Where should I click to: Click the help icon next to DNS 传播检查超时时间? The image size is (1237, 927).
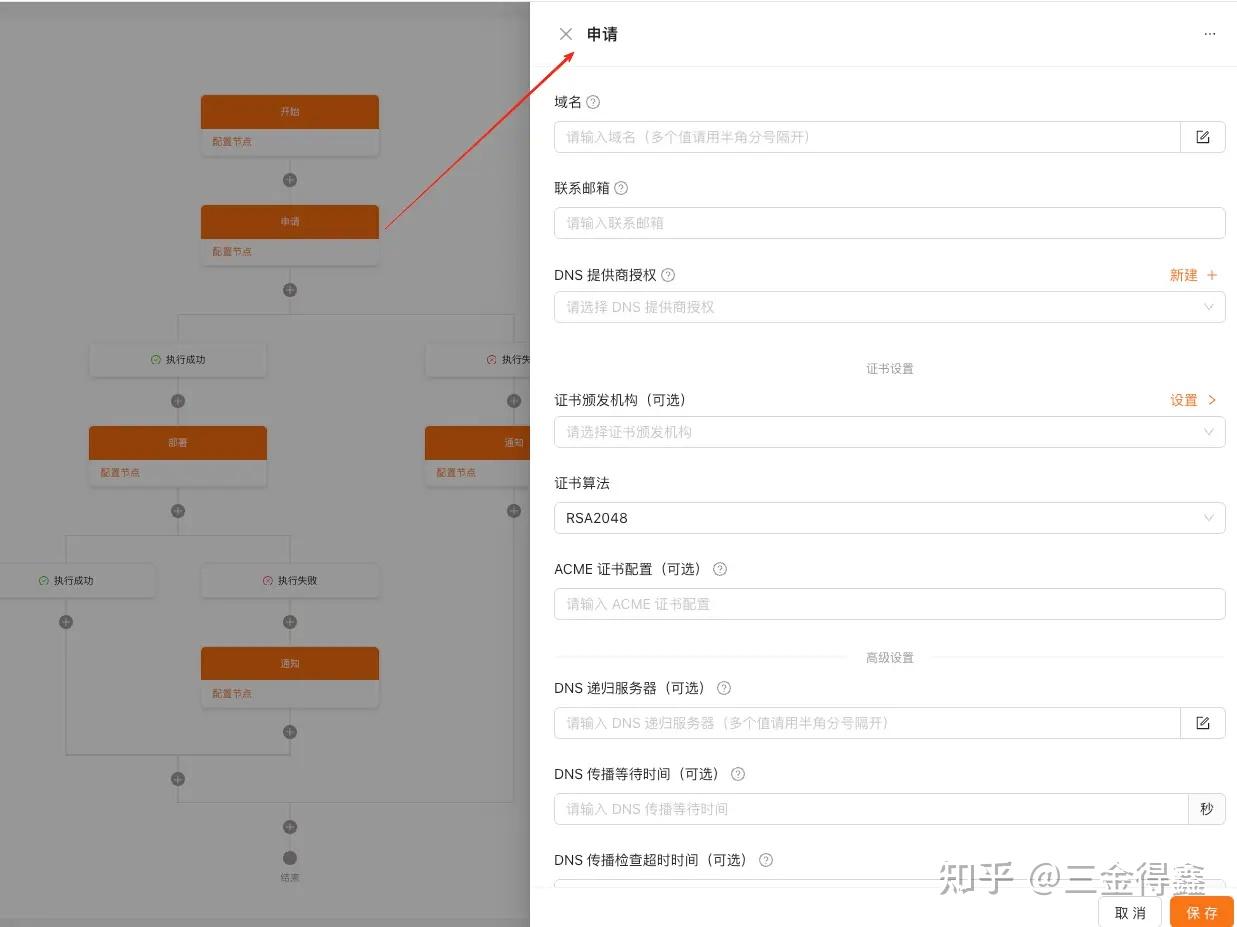click(765, 859)
